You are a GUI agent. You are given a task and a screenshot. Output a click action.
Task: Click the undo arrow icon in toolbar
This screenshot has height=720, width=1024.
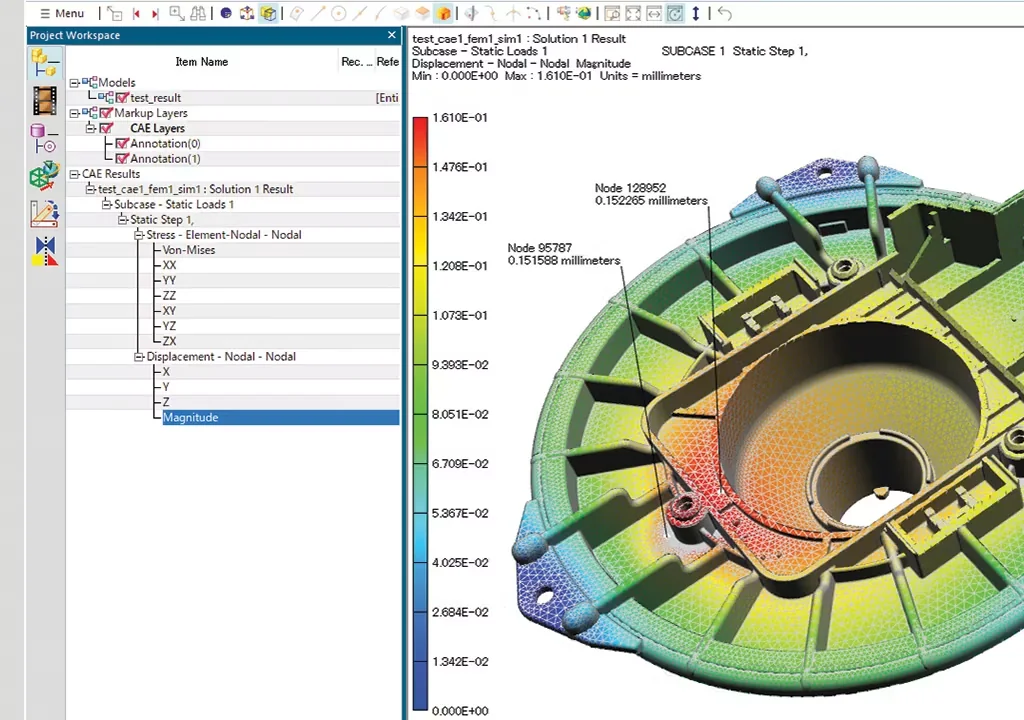pos(724,13)
